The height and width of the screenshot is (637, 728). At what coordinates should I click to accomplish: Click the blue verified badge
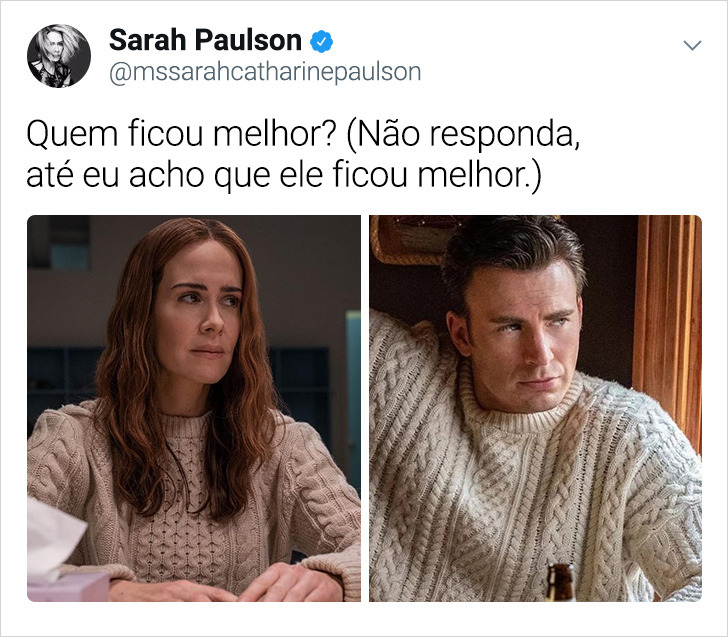click(321, 41)
